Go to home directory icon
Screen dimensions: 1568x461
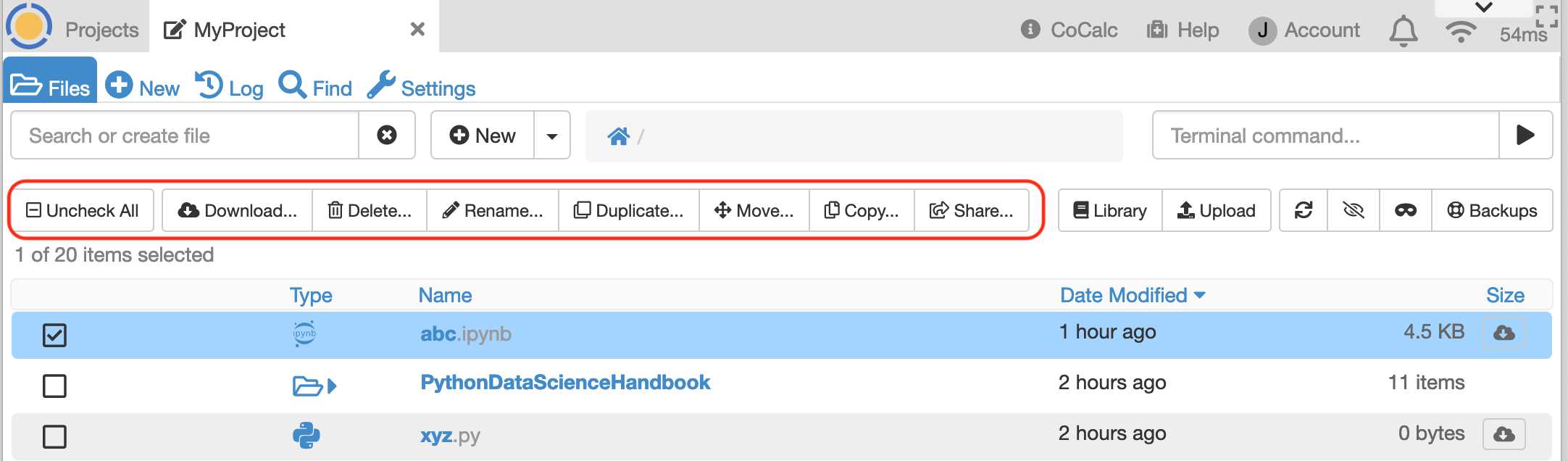coord(618,136)
